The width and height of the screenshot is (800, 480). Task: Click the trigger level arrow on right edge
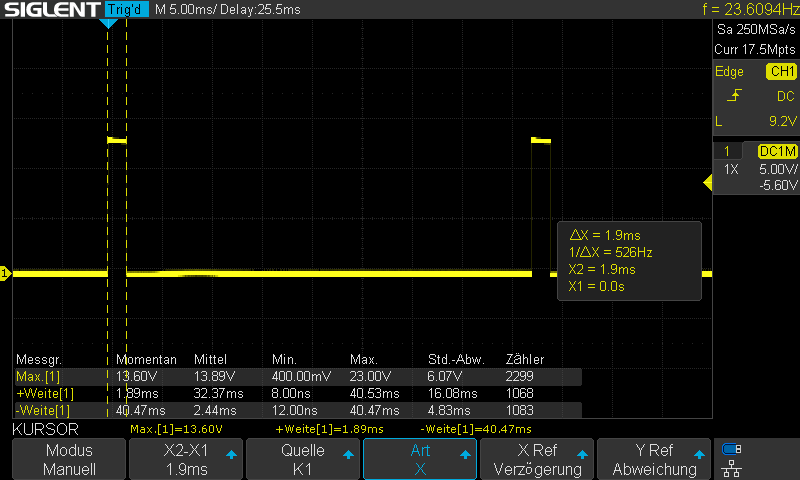click(x=708, y=183)
